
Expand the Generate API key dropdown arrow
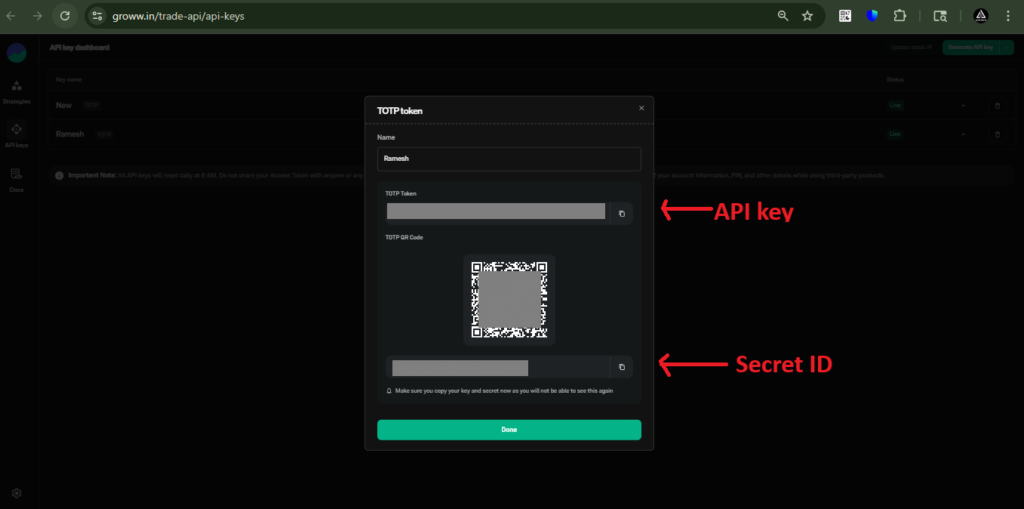1005,47
